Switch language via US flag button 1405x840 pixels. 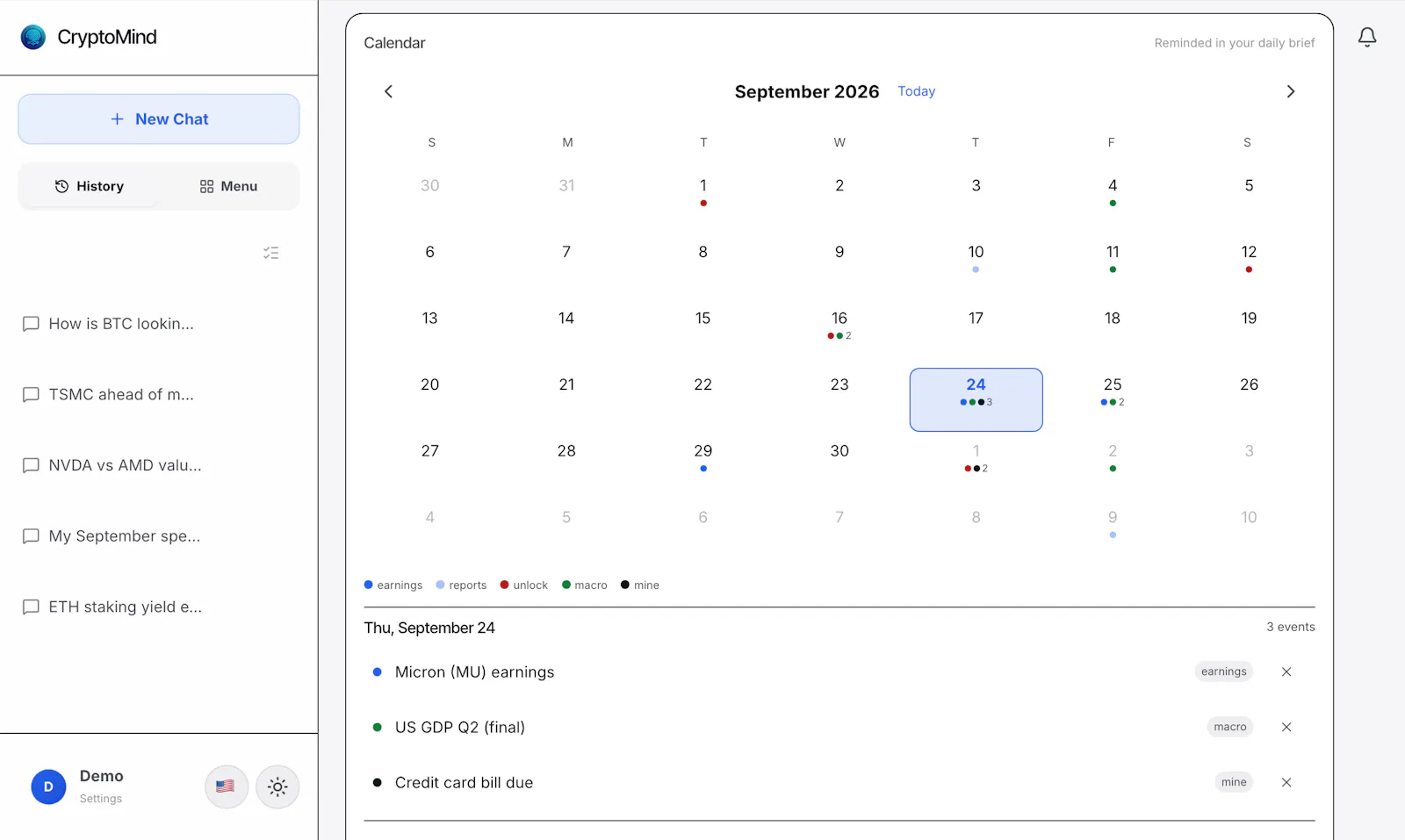pos(226,786)
